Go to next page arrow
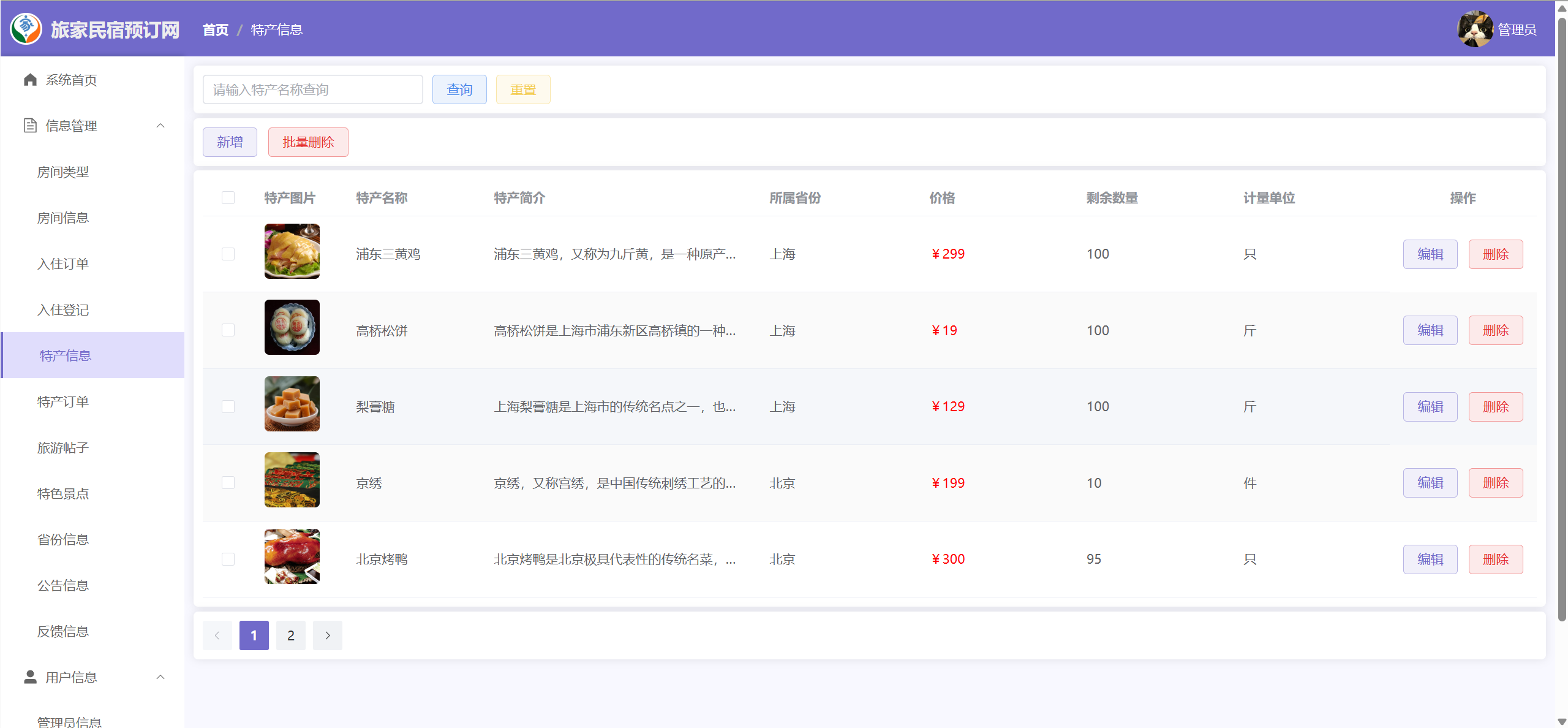The image size is (1568, 728). (x=328, y=635)
